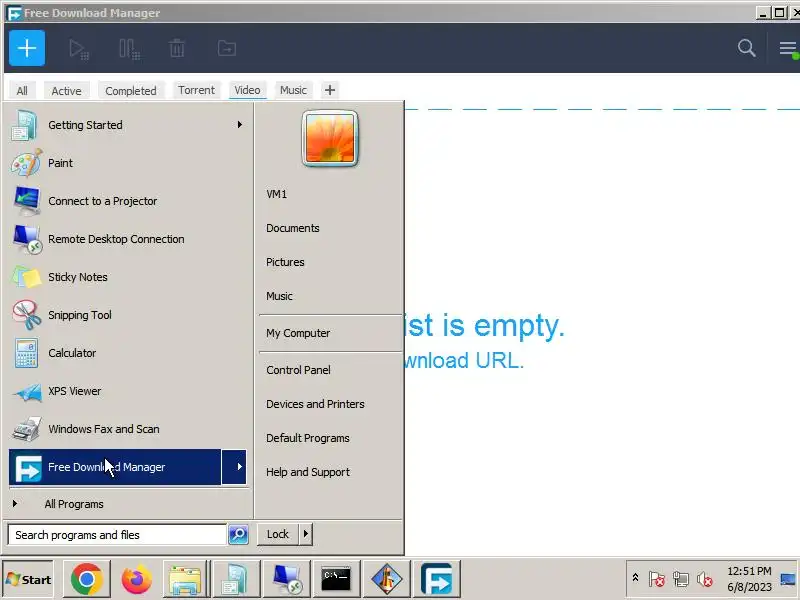Launch Free Download Manager from Start menu

[x=115, y=467]
